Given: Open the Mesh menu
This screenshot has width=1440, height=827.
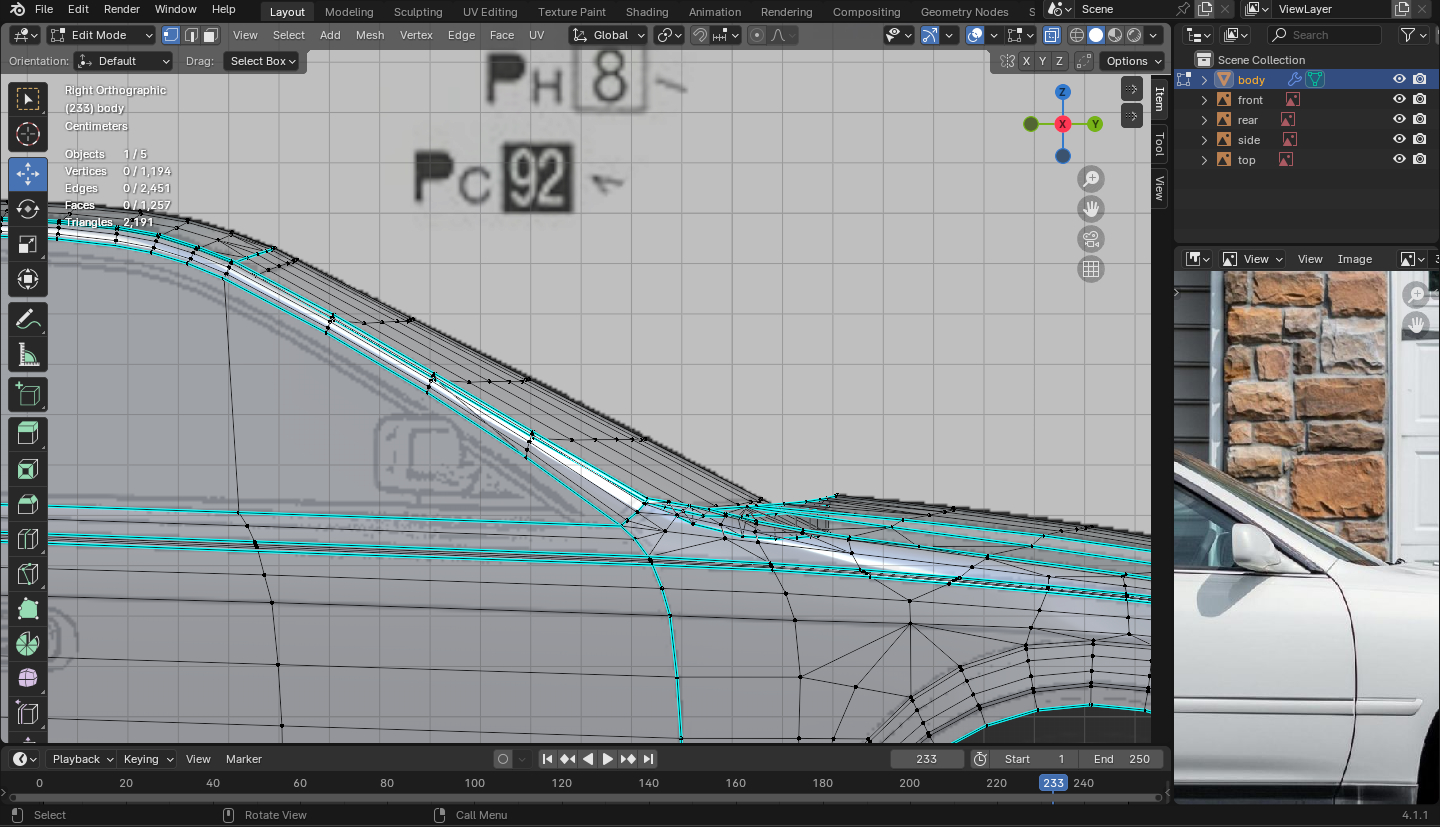Looking at the screenshot, I should [369, 35].
